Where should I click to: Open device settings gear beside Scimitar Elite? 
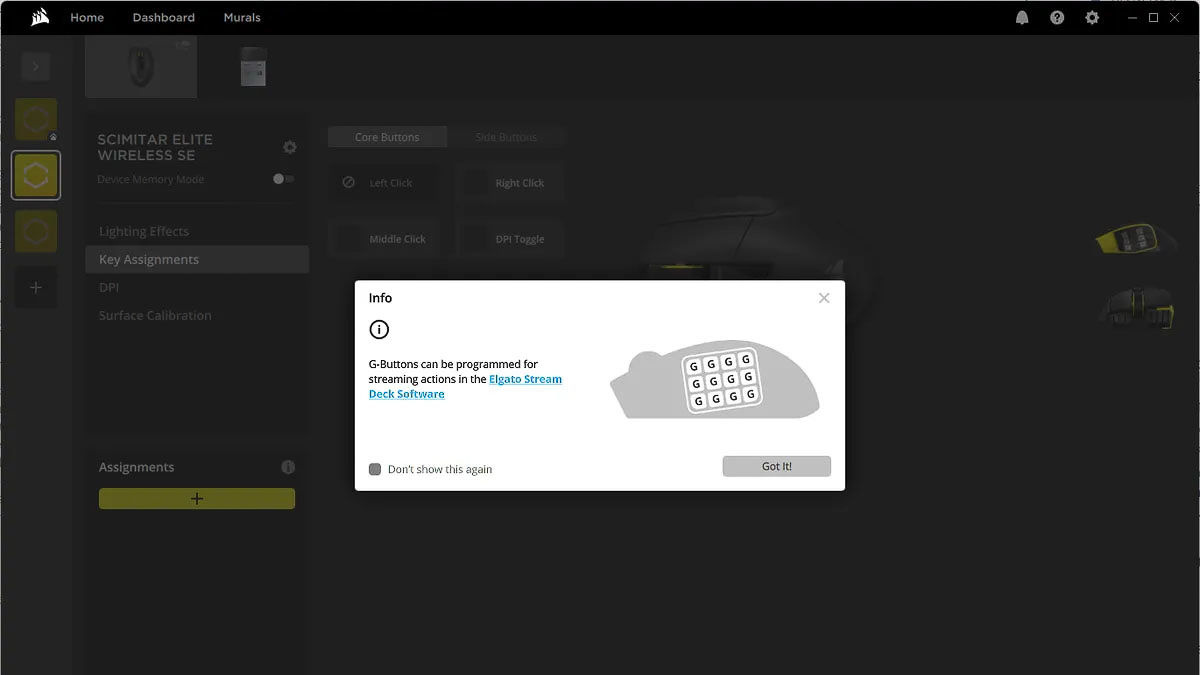click(x=290, y=147)
